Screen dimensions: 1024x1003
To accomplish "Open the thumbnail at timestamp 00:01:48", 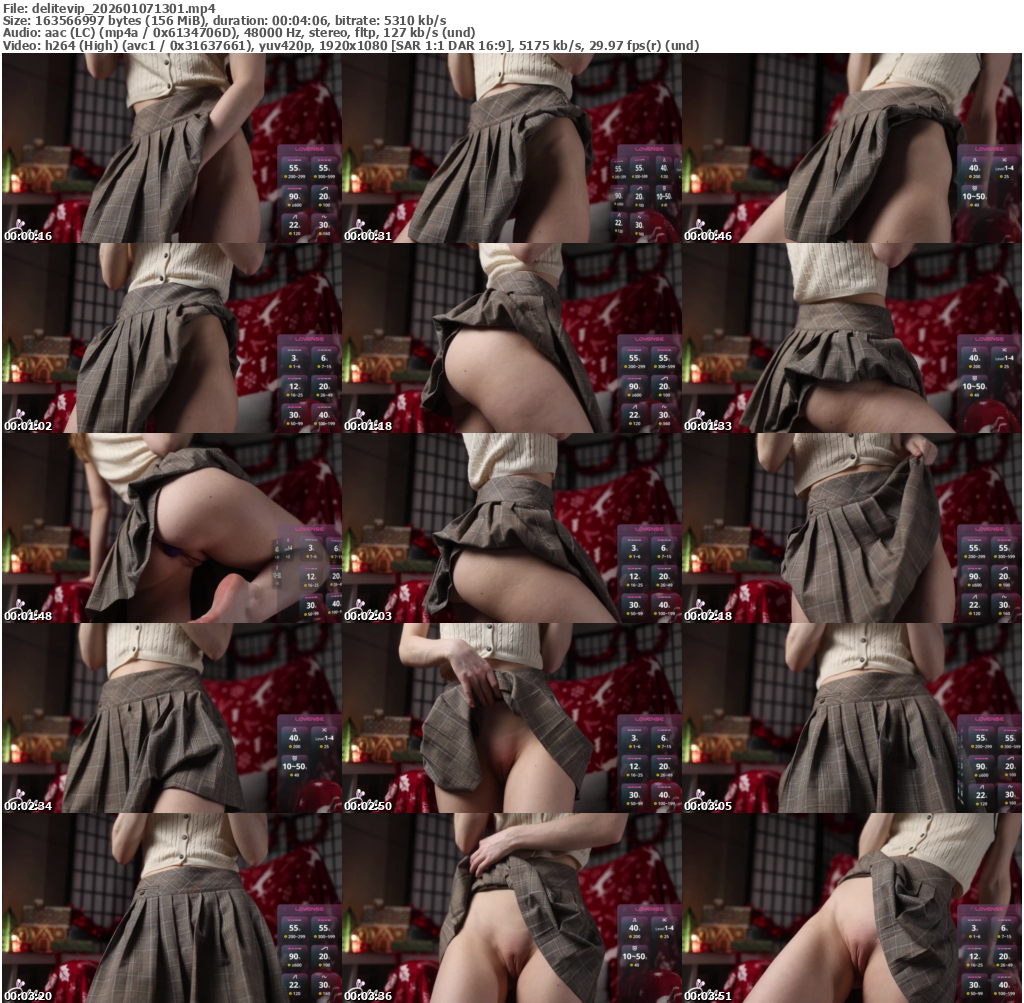I will [x=171, y=528].
